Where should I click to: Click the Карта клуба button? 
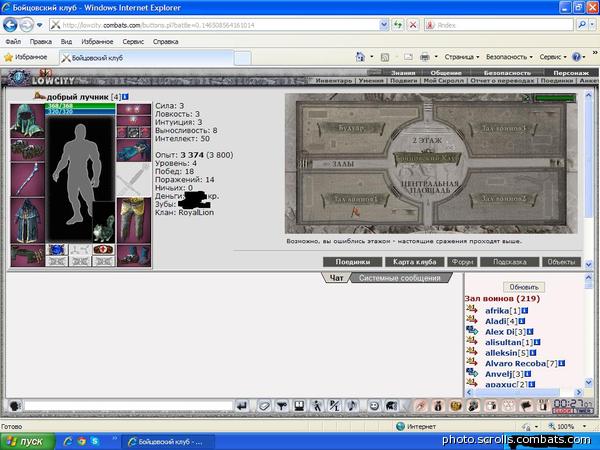point(414,262)
